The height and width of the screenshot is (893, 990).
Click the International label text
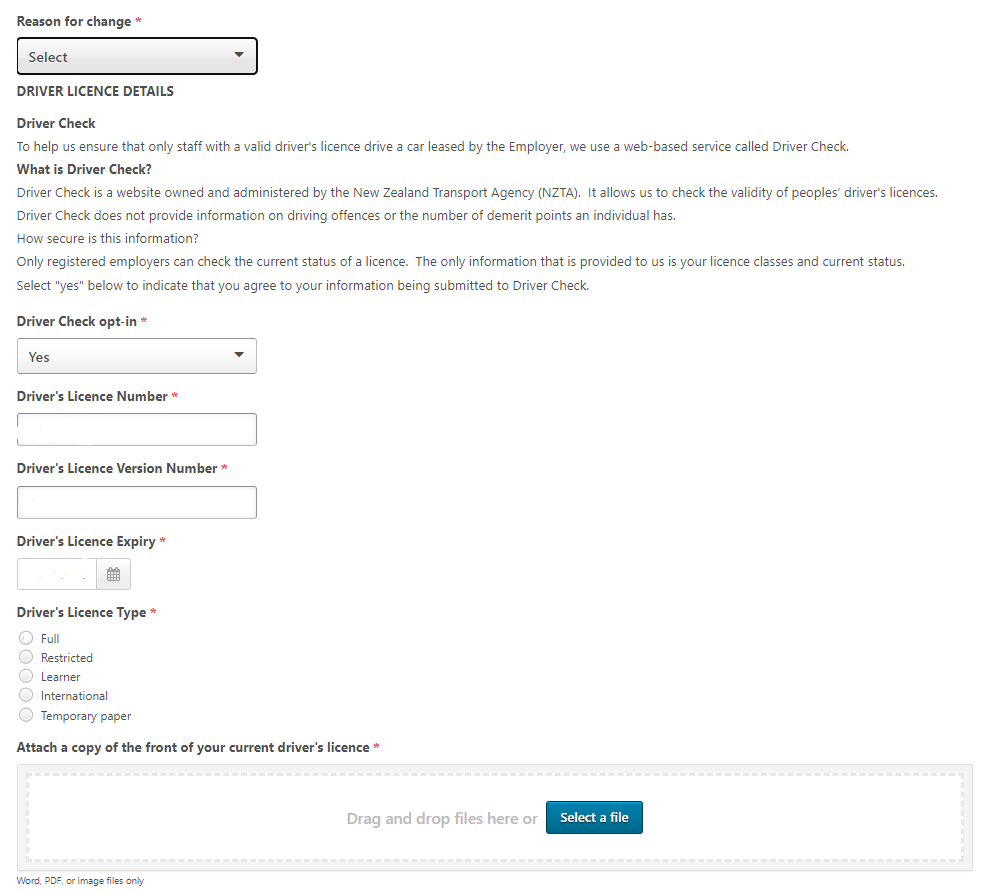click(x=75, y=695)
